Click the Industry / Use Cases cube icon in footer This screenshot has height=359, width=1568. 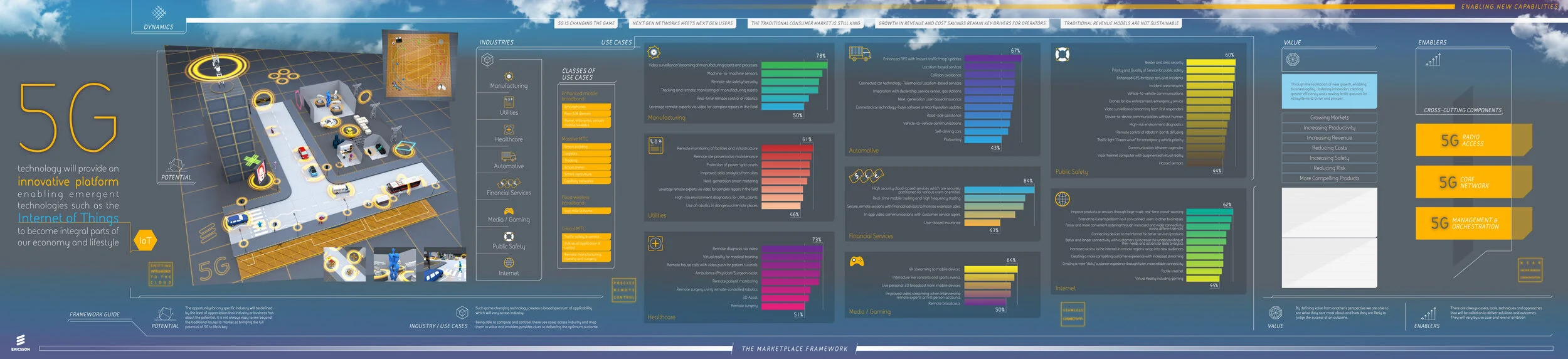[x=462, y=313]
